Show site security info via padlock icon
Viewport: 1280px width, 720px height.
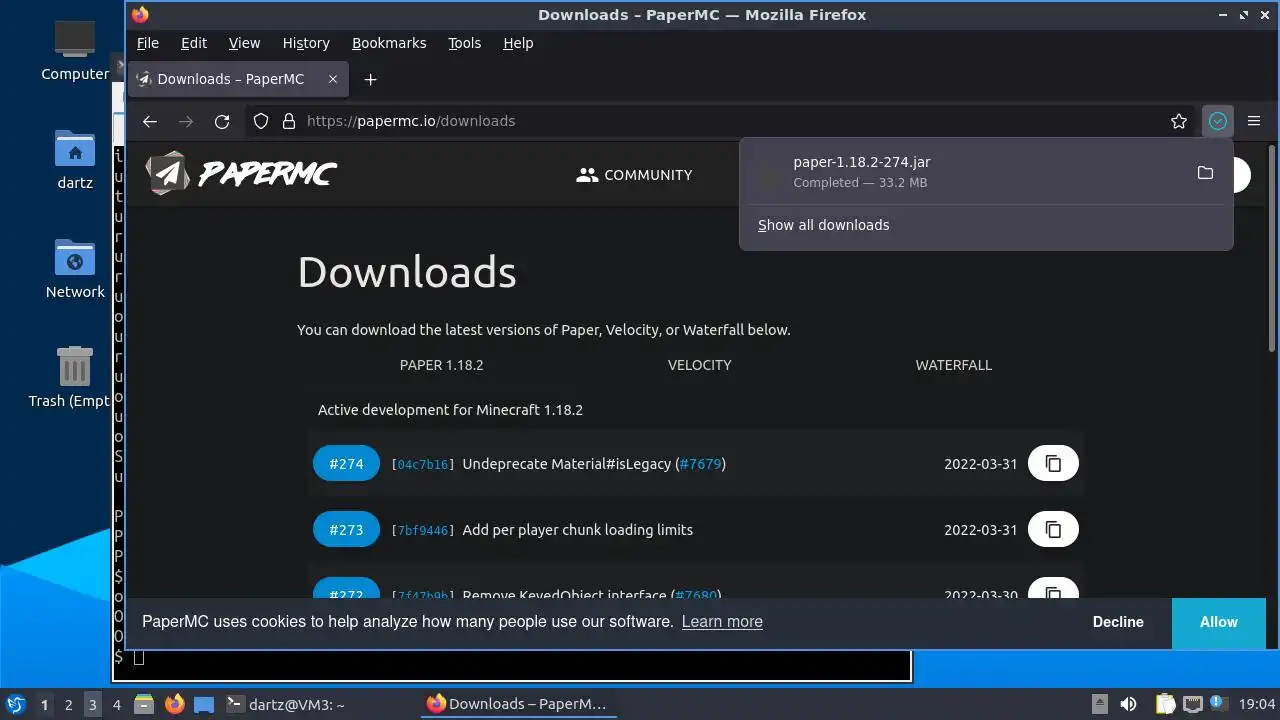[289, 121]
